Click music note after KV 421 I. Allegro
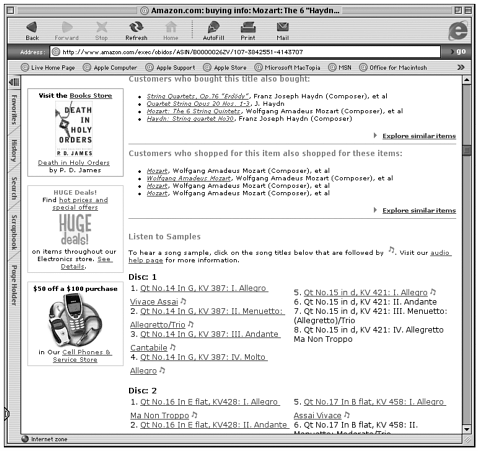The width and height of the screenshot is (480, 451). pyautogui.click(x=433, y=292)
